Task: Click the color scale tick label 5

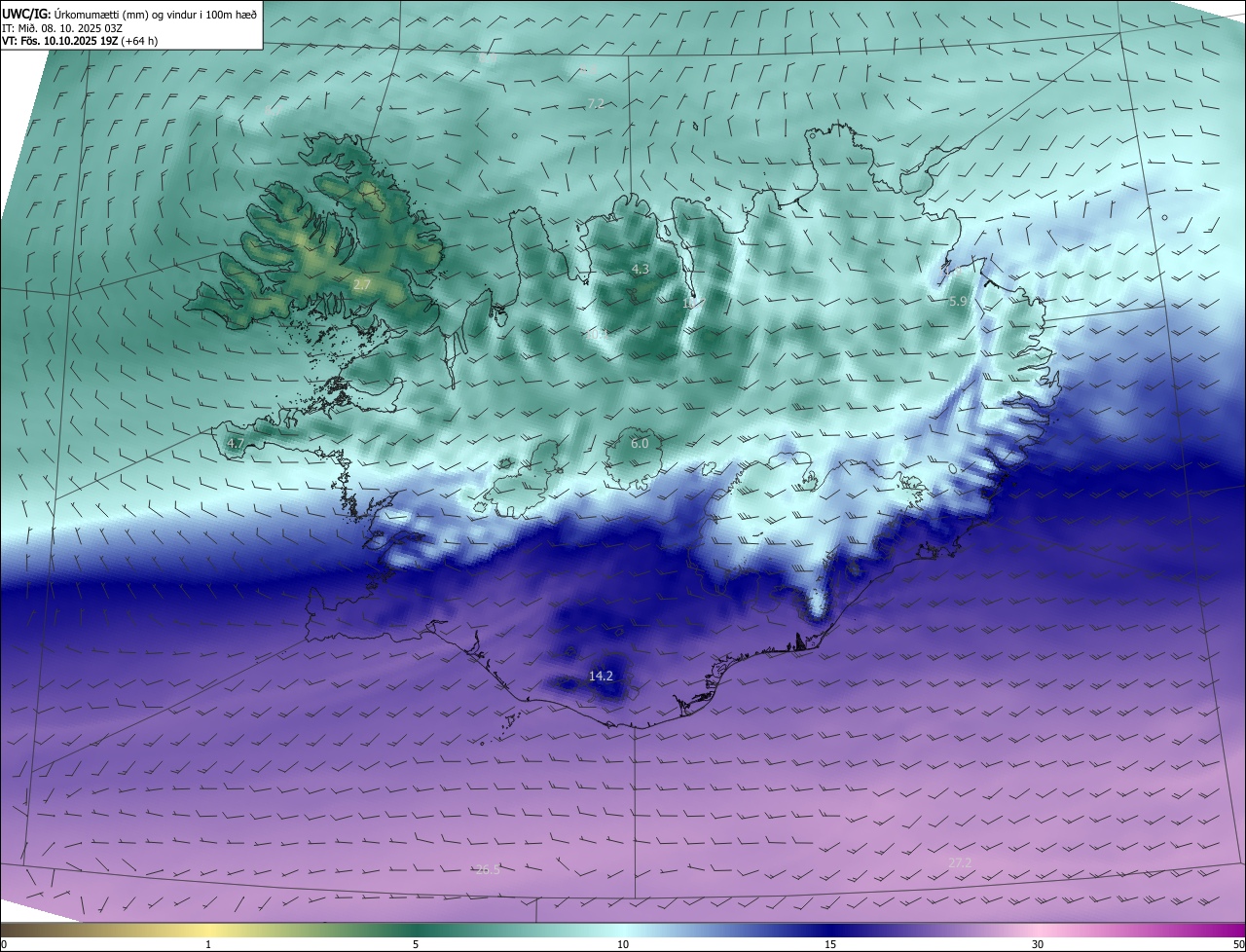Action: (416, 944)
